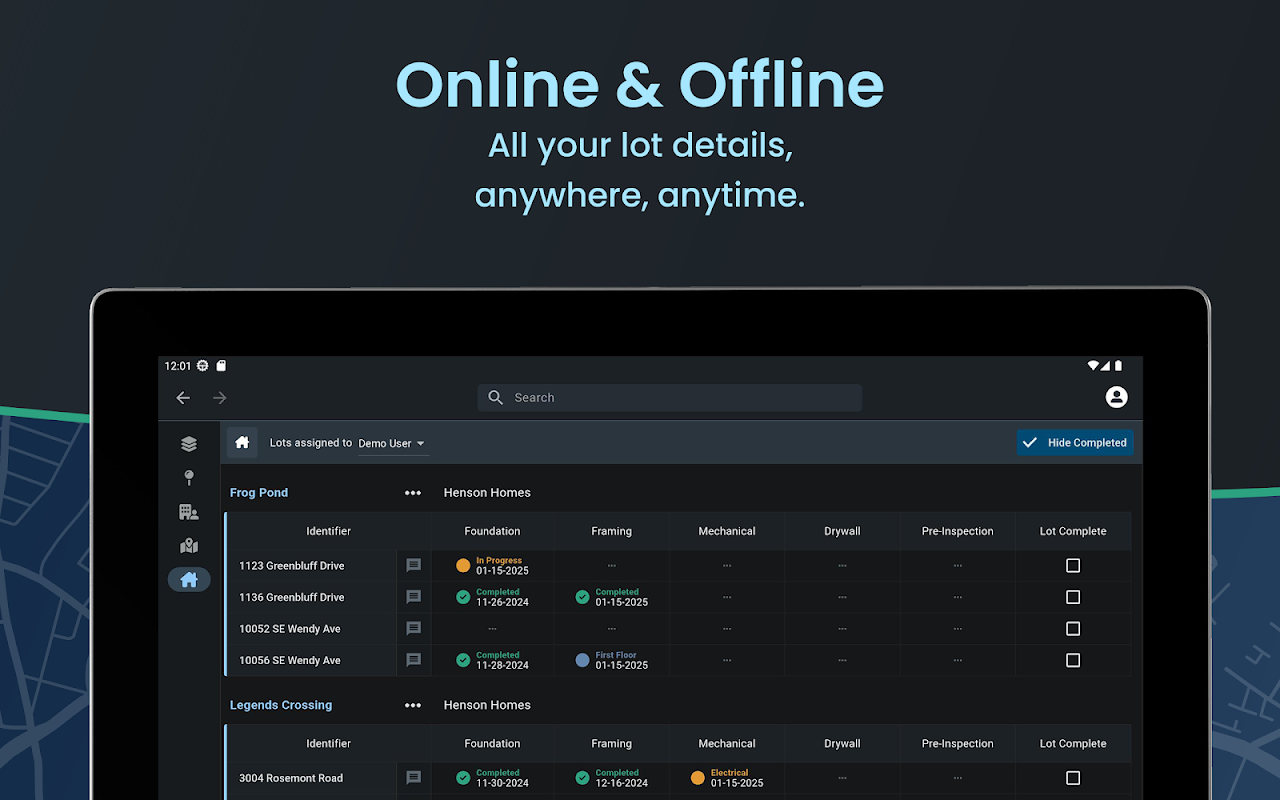The width and height of the screenshot is (1280, 800).
Task: Open the Legends Crossing community link
Action: point(281,705)
